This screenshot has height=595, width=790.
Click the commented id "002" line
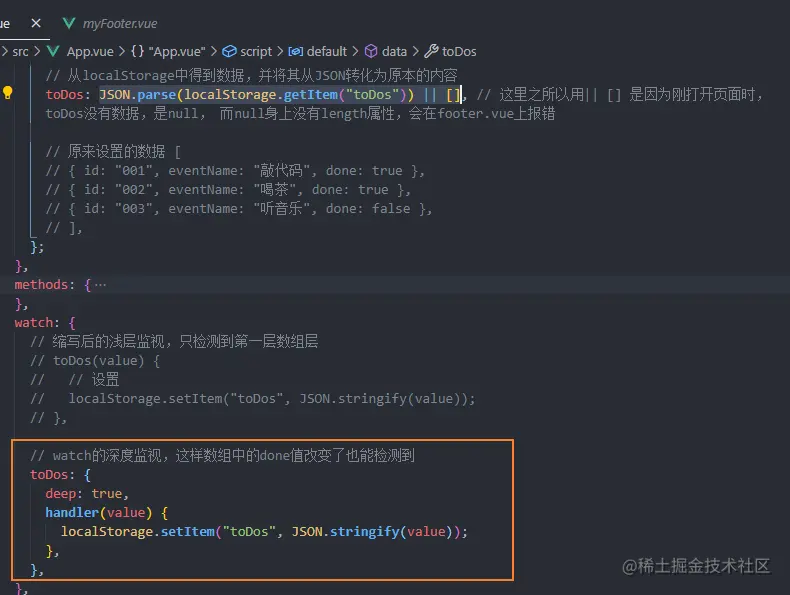(x=228, y=190)
